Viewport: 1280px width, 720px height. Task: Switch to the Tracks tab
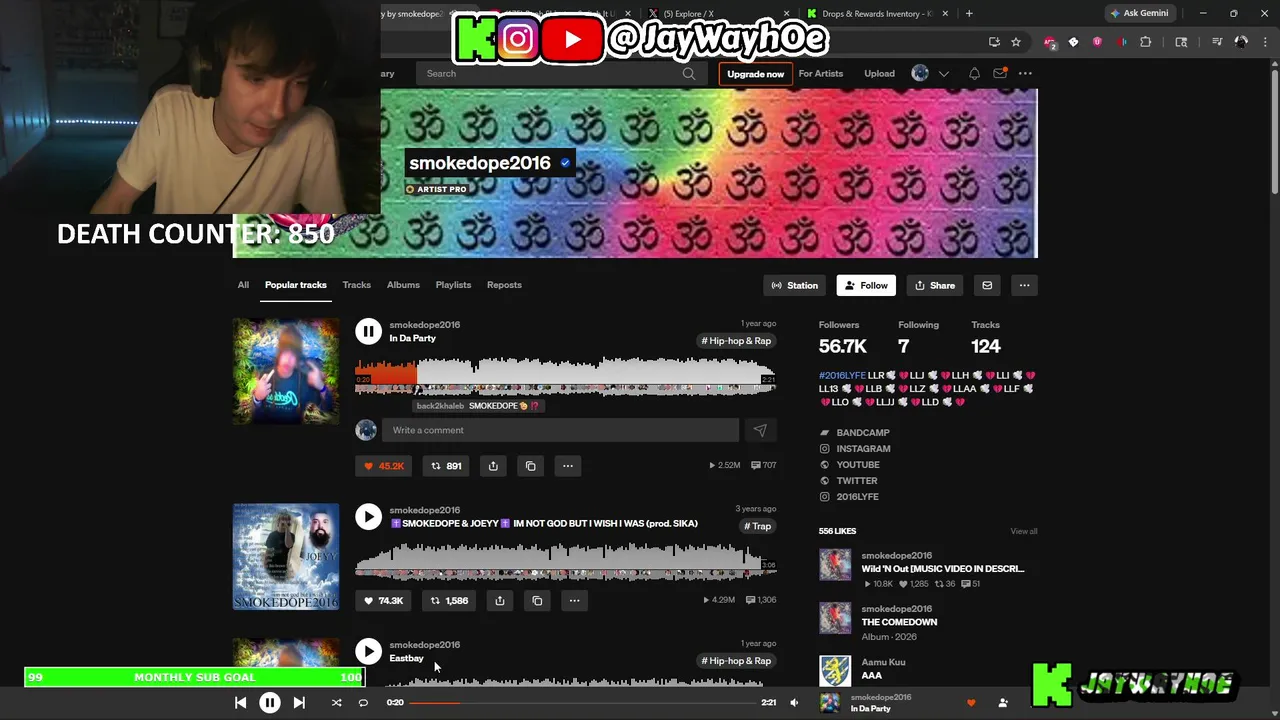point(356,285)
